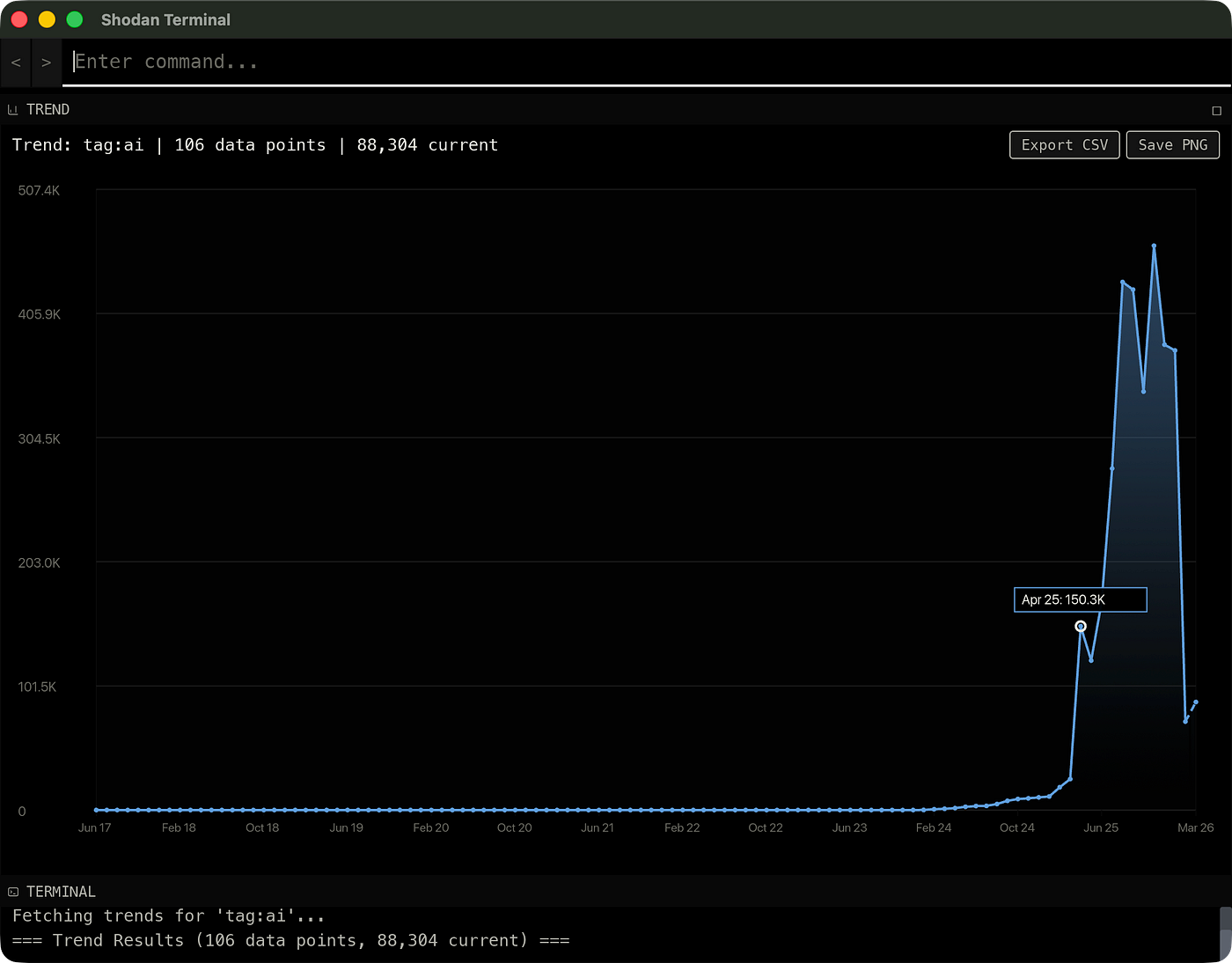Image resolution: width=1232 pixels, height=963 pixels.
Task: Click the first data point at Jun 17
Action: pos(96,810)
